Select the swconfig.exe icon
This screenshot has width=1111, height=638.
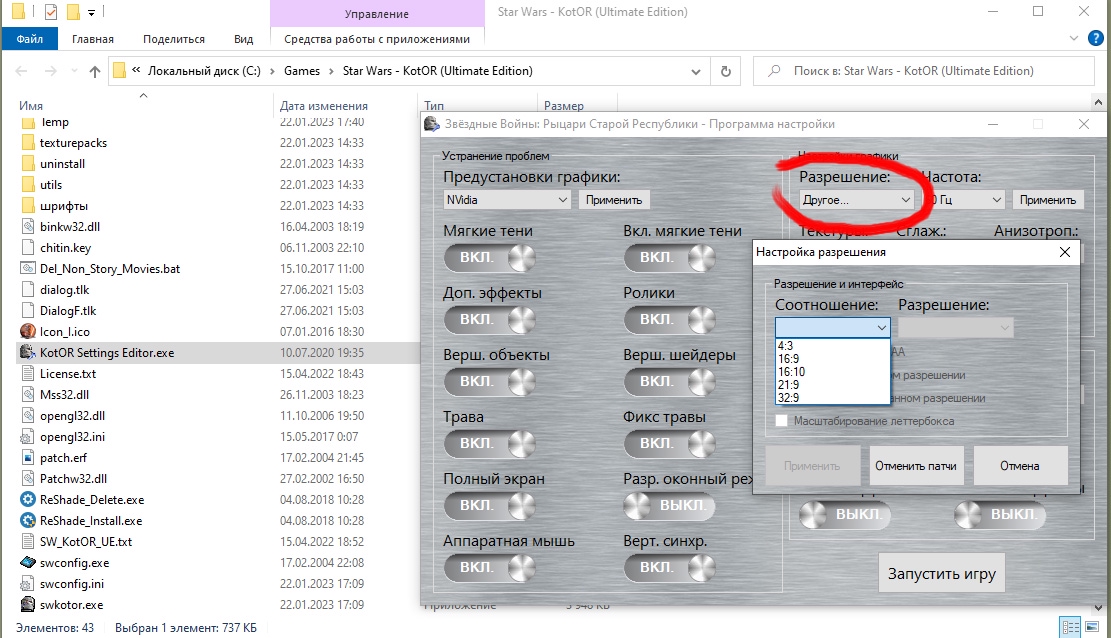click(x=28, y=563)
